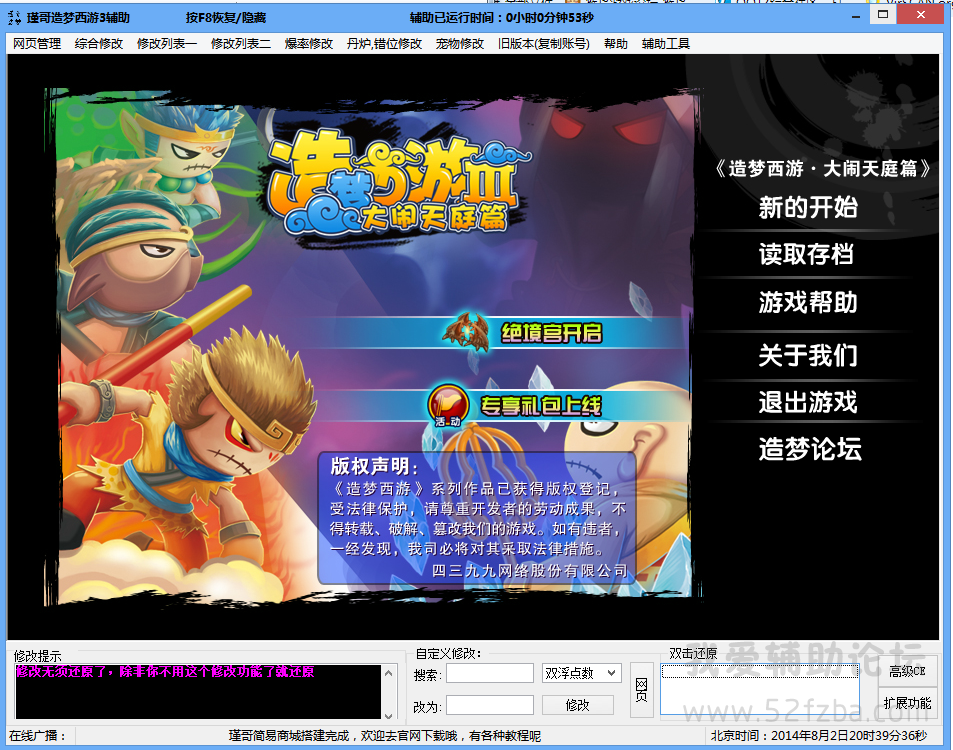Open 关于我们 in game menu

click(x=808, y=355)
